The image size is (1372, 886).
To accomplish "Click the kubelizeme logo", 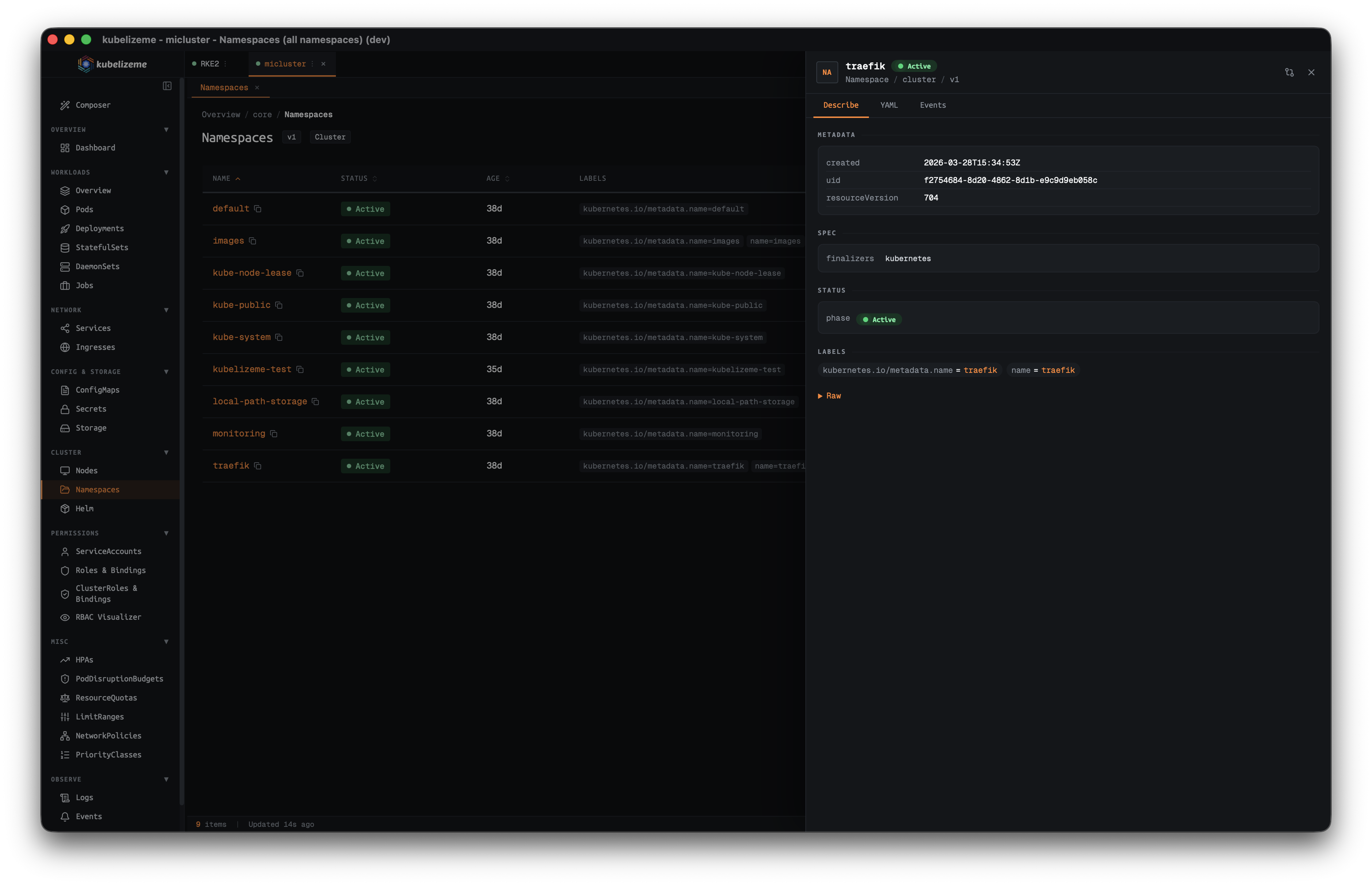I will [x=113, y=64].
